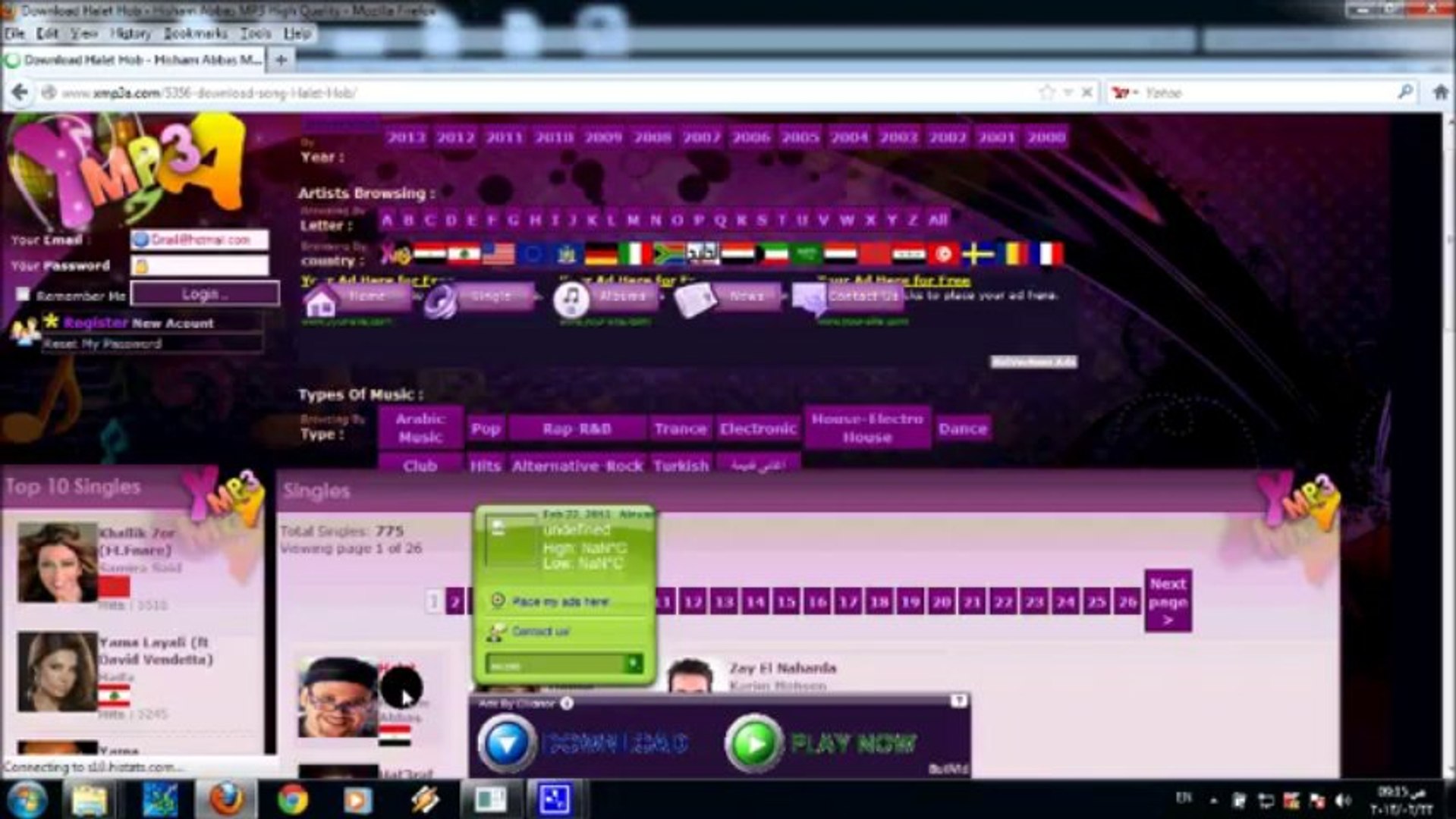Go to the Next page of singles
The width and height of the screenshot is (1456, 819).
1168,598
